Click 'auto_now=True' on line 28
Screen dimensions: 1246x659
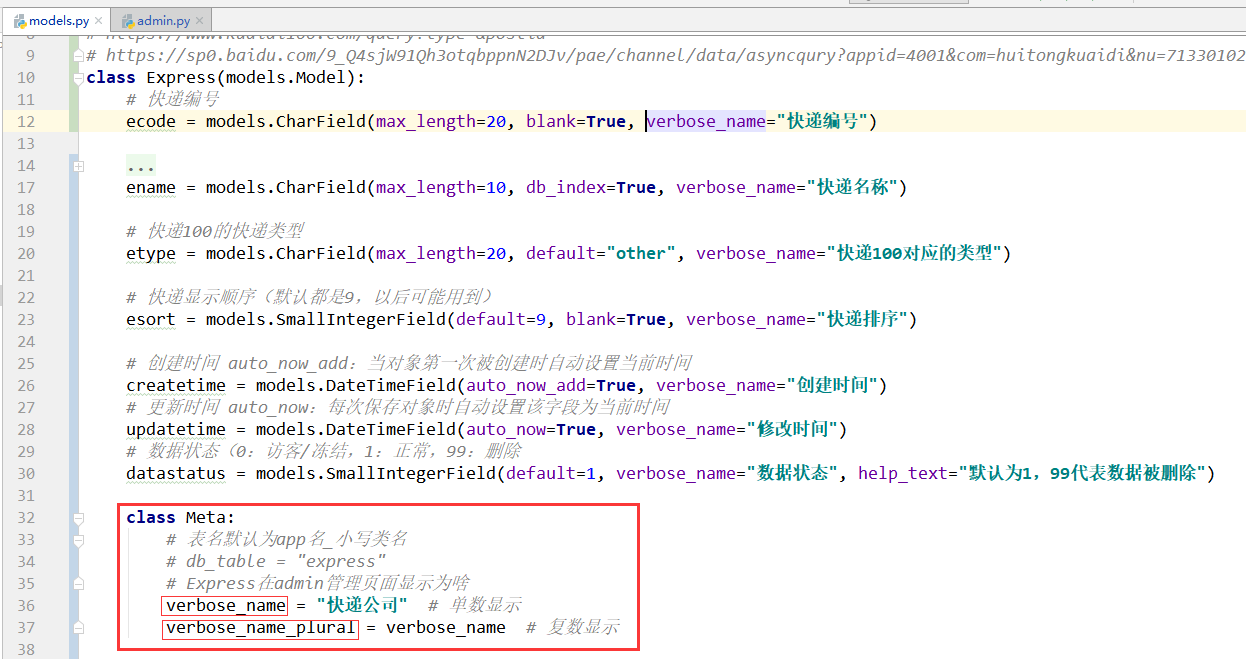pyautogui.click(x=531, y=430)
